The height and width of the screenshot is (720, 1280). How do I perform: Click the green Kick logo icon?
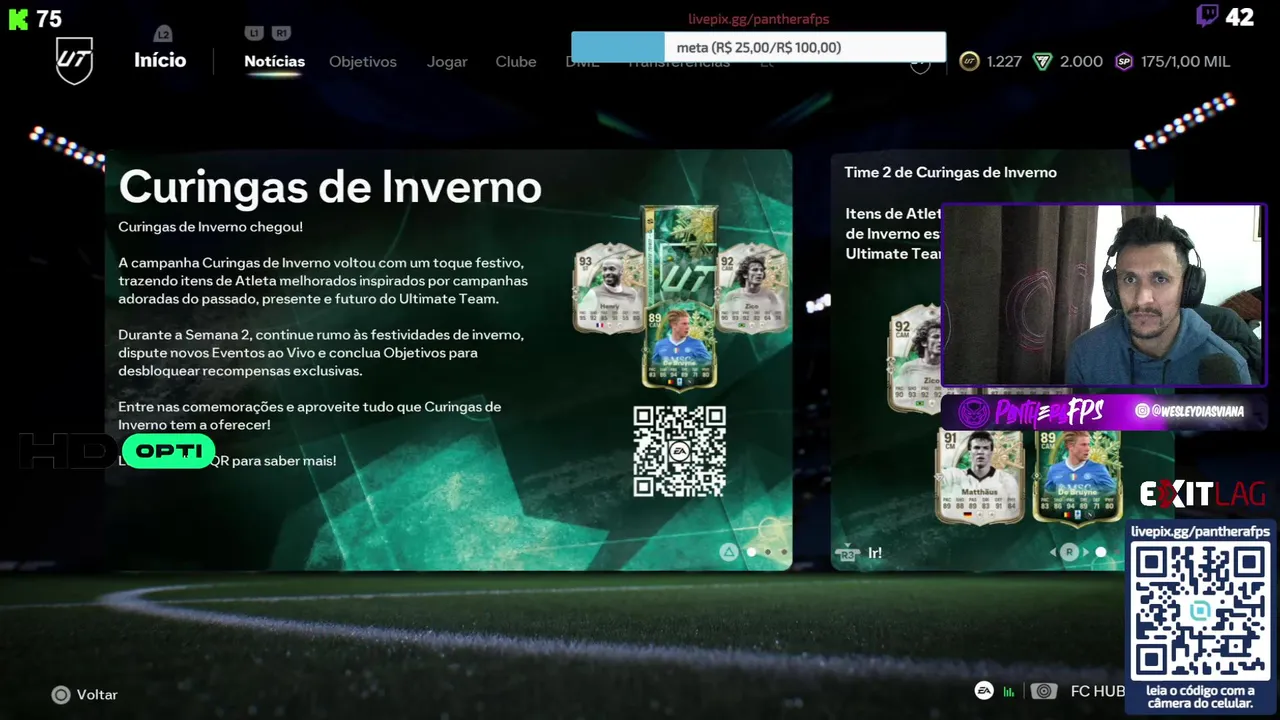point(18,18)
